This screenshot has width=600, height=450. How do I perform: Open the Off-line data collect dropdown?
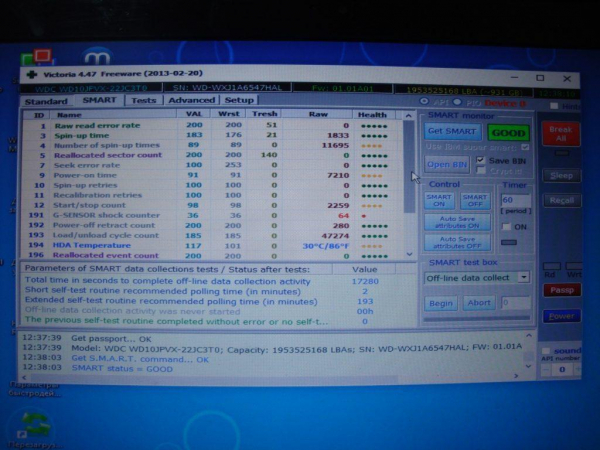523,277
